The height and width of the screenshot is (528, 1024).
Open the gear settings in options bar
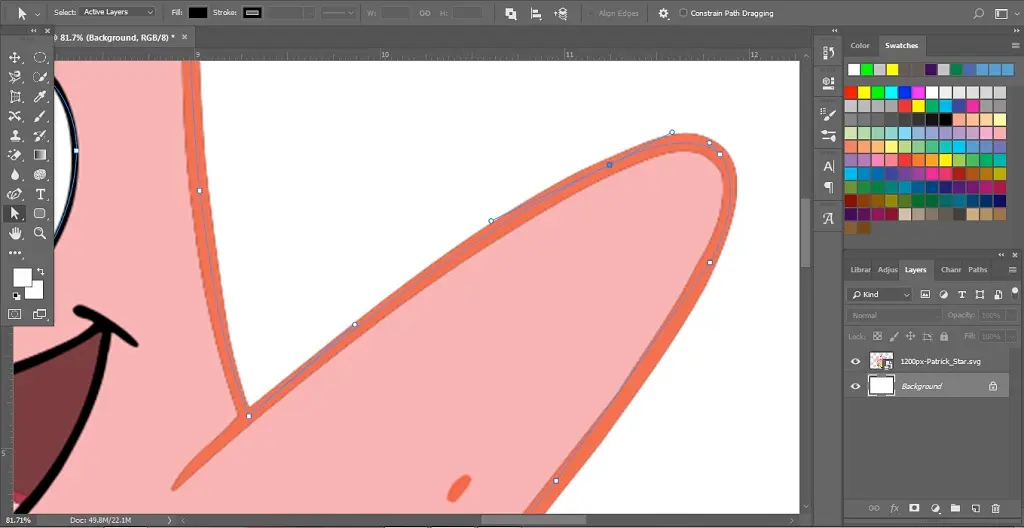pos(664,13)
